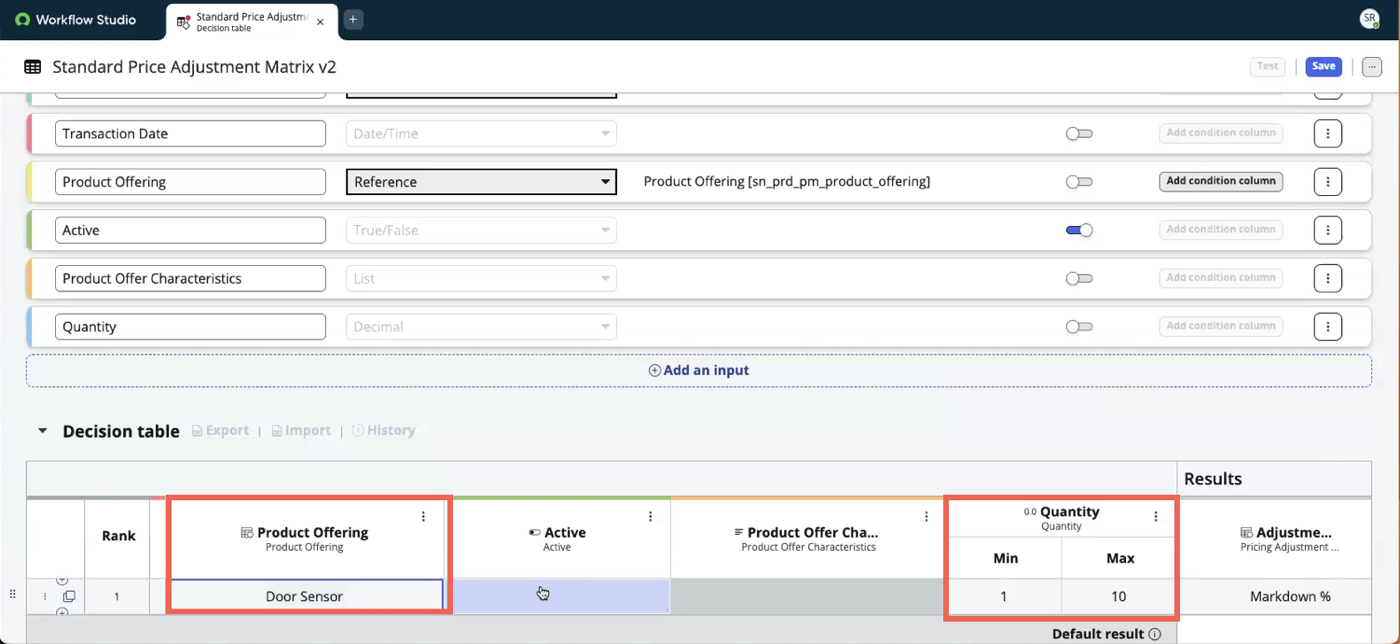Click the Export link
Viewport: 1400px width, 644px height.
pos(220,430)
